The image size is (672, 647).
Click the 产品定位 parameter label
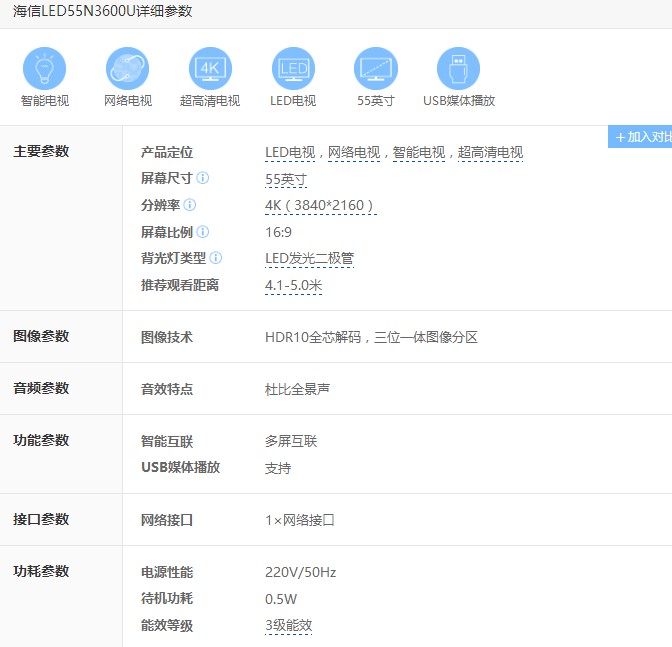click(167, 153)
